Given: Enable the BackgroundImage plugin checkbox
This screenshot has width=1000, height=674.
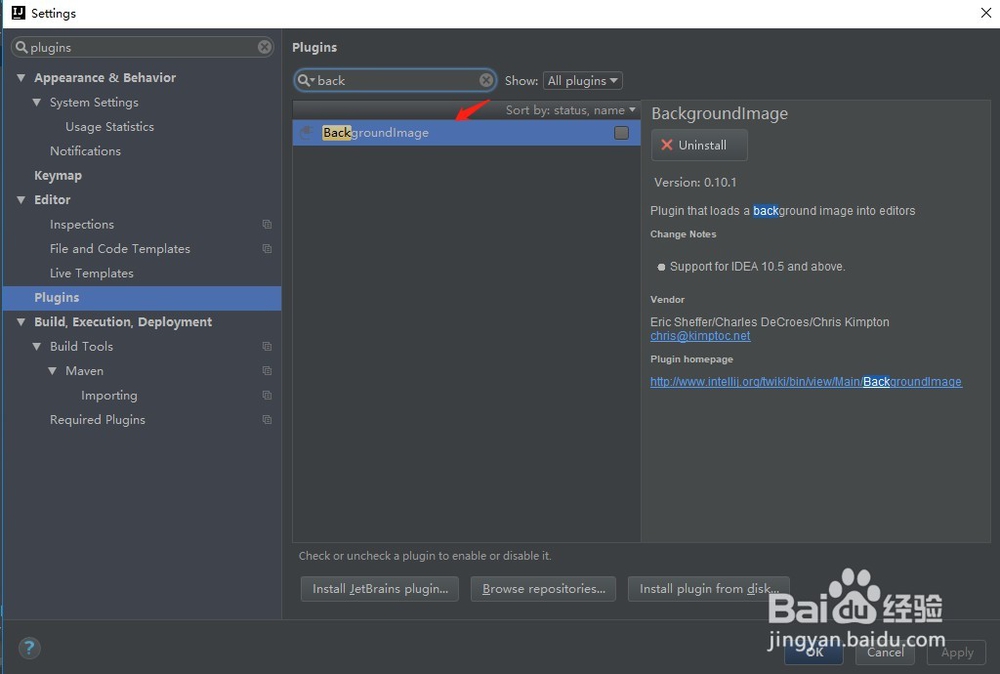Looking at the screenshot, I should click(x=621, y=133).
